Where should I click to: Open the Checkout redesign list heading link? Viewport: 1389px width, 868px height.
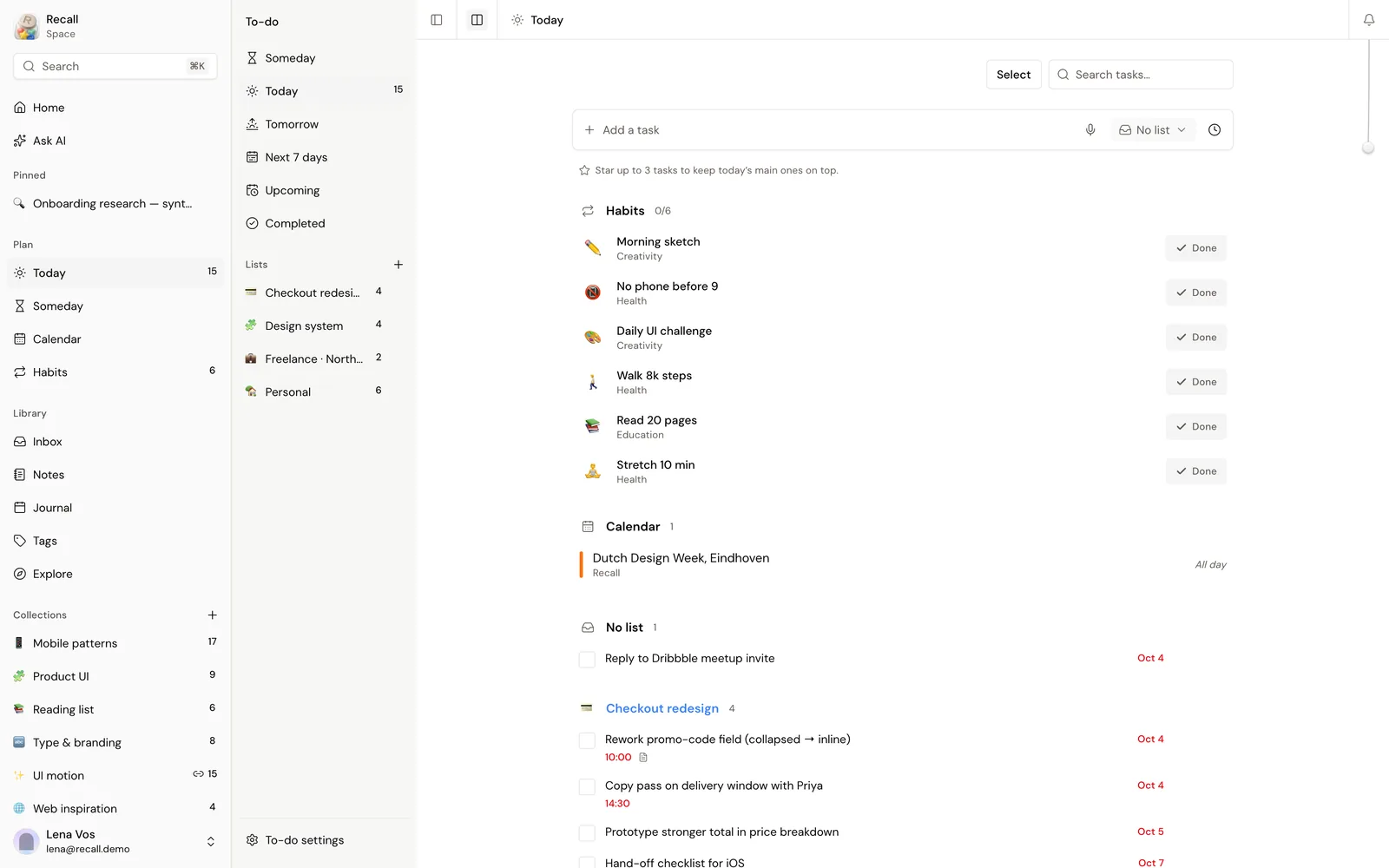(662, 708)
